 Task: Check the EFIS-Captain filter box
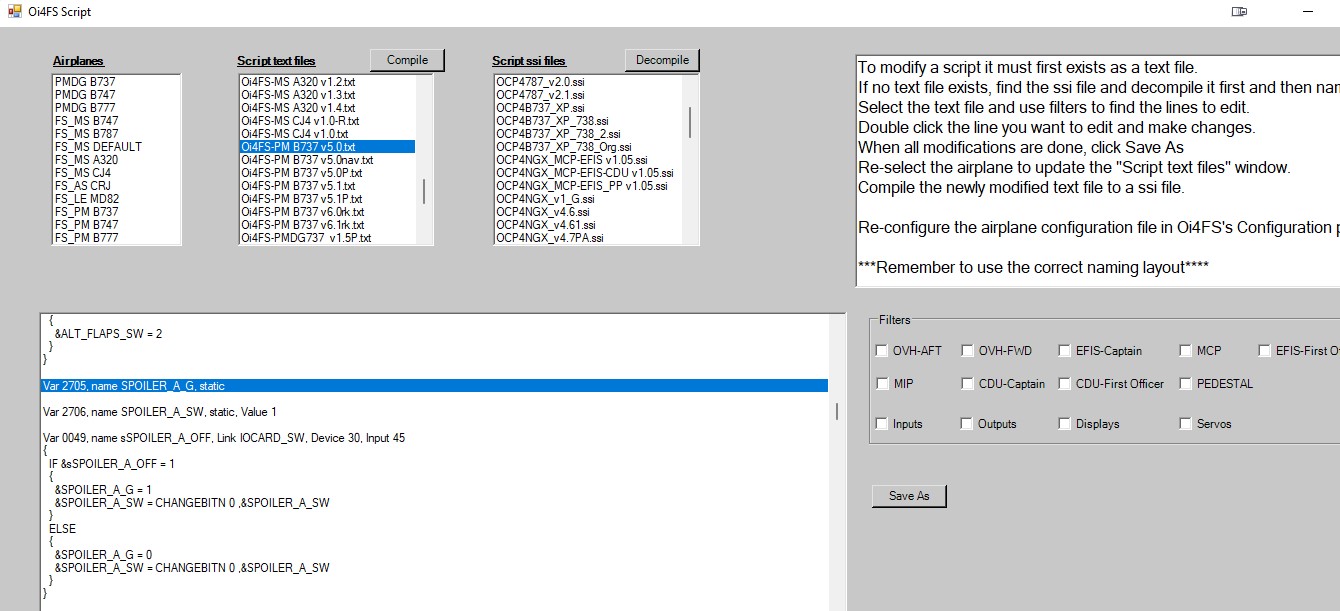point(1065,351)
